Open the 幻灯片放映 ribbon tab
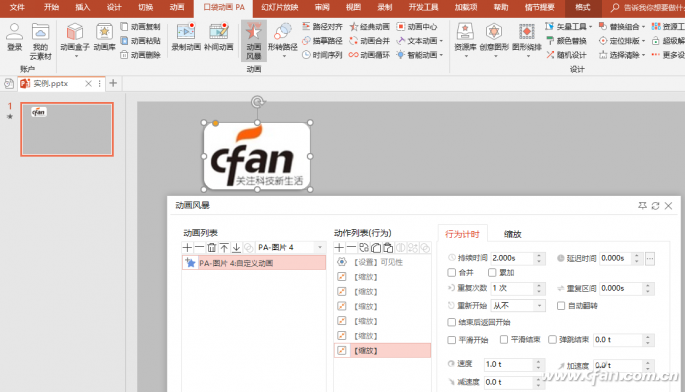The image size is (685, 392). pyautogui.click(x=280, y=7)
